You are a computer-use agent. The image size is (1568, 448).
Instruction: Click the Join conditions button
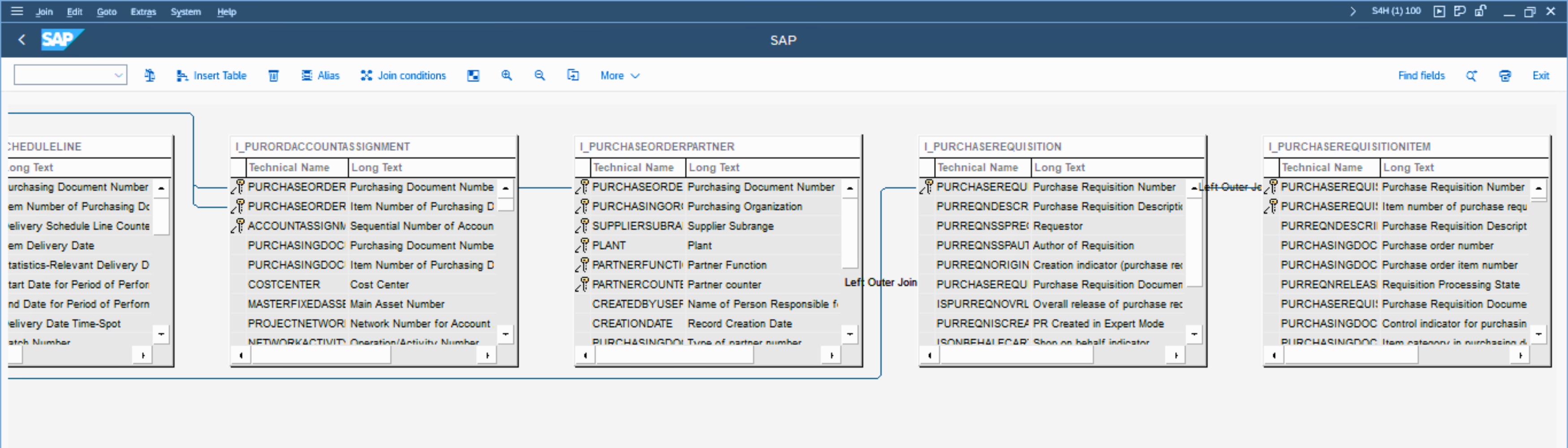404,75
